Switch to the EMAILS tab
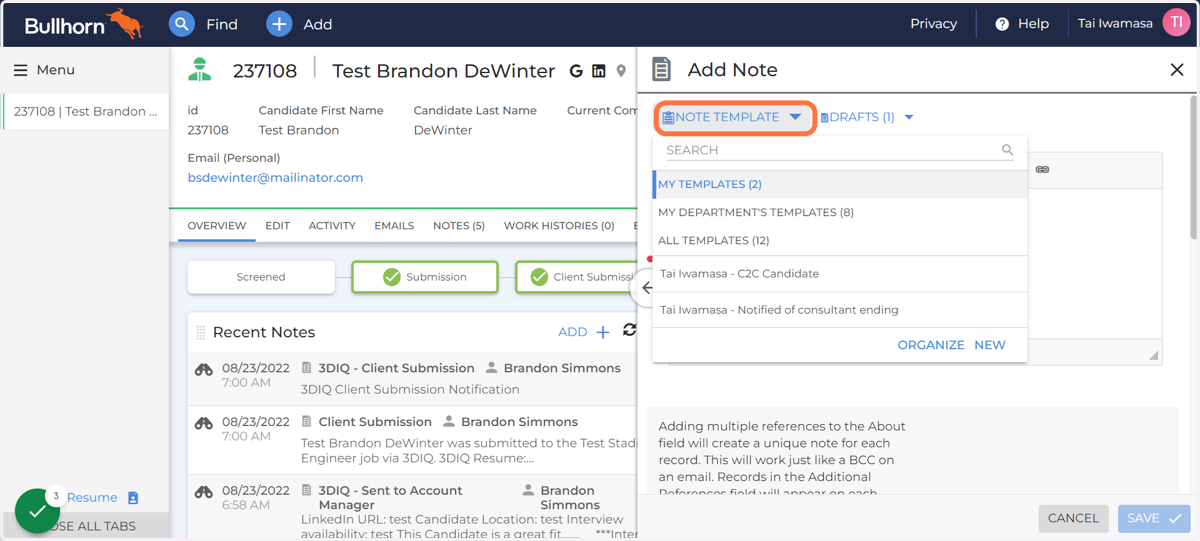Viewport: 1200px width, 541px height. click(394, 226)
